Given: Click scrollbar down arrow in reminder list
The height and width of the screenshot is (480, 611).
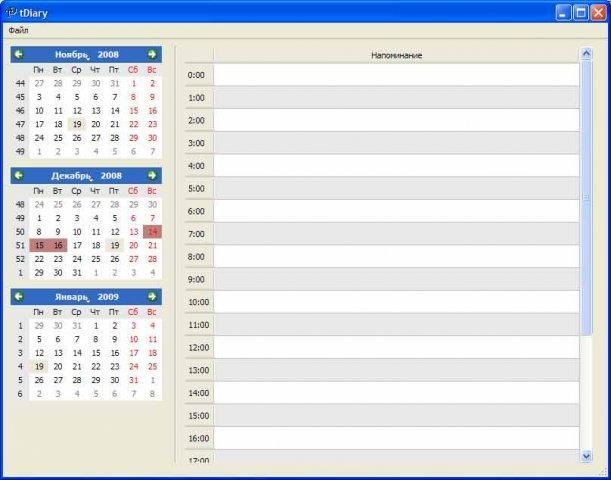Looking at the screenshot, I should (x=586, y=455).
